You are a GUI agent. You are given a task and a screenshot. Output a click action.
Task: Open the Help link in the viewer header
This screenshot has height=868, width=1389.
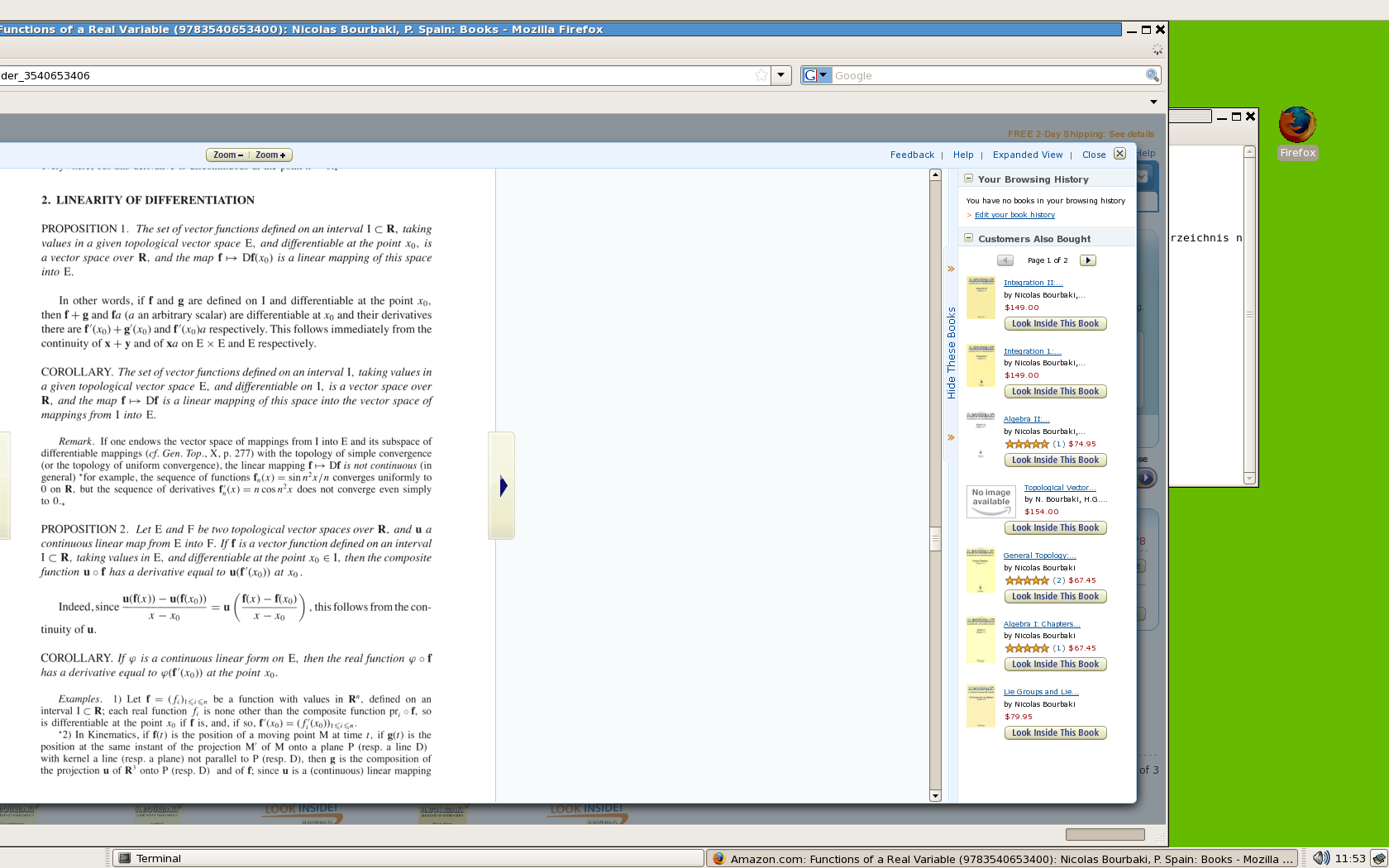[x=963, y=155]
